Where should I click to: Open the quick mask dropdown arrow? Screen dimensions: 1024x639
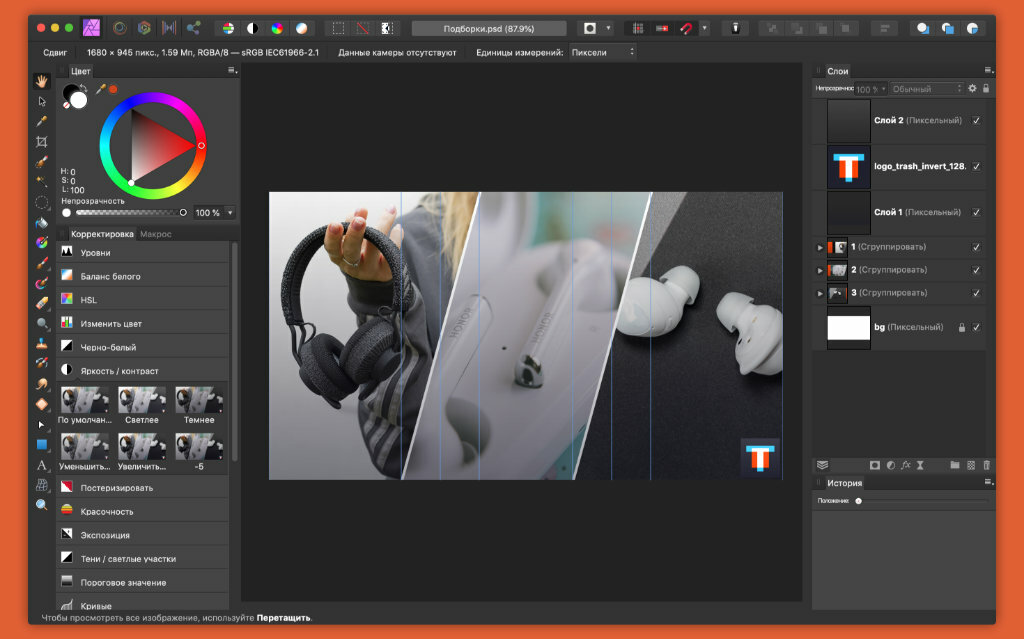click(609, 28)
